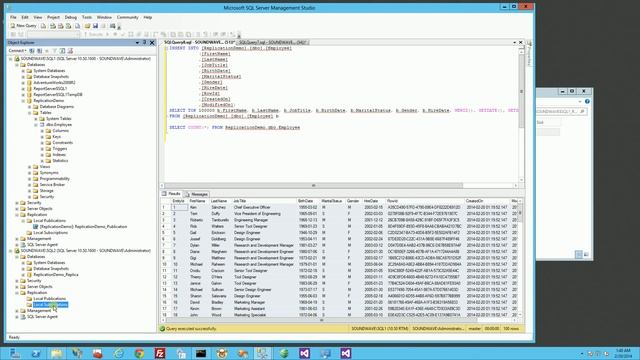The width and height of the screenshot is (640, 360).
Task: Open the View menu
Action: pyautogui.click(x=38, y=18)
